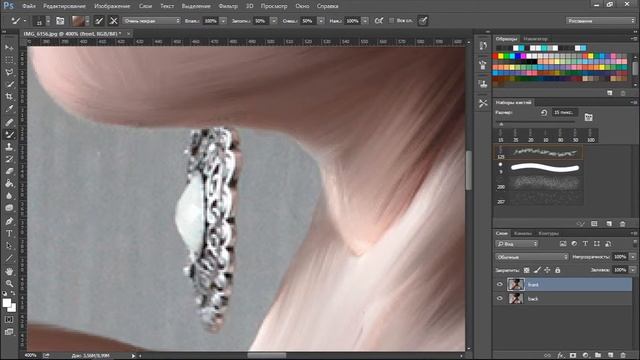Image resolution: width=640 pixels, height=360 pixels.
Task: Create a new layer in Layers panel
Action: [611, 356]
